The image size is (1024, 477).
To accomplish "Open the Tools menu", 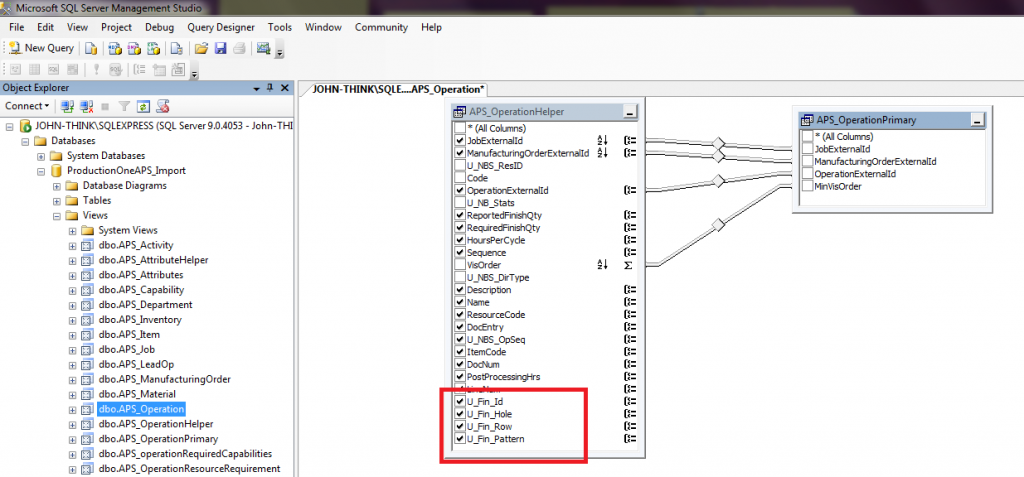I will [x=280, y=27].
